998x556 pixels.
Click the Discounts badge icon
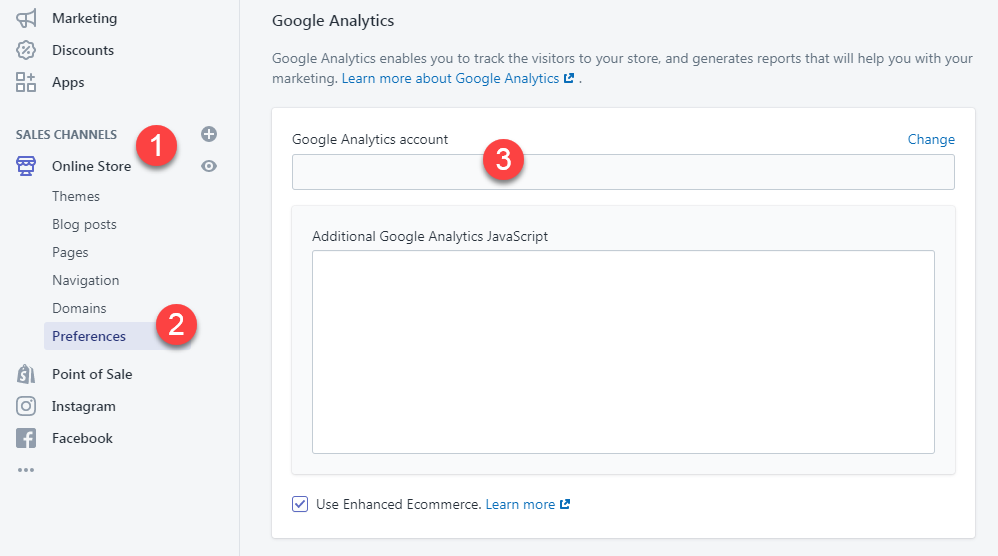[26, 50]
